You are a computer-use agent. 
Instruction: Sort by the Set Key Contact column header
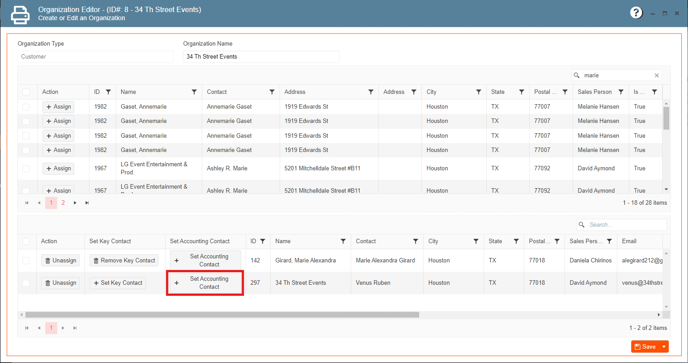110,241
